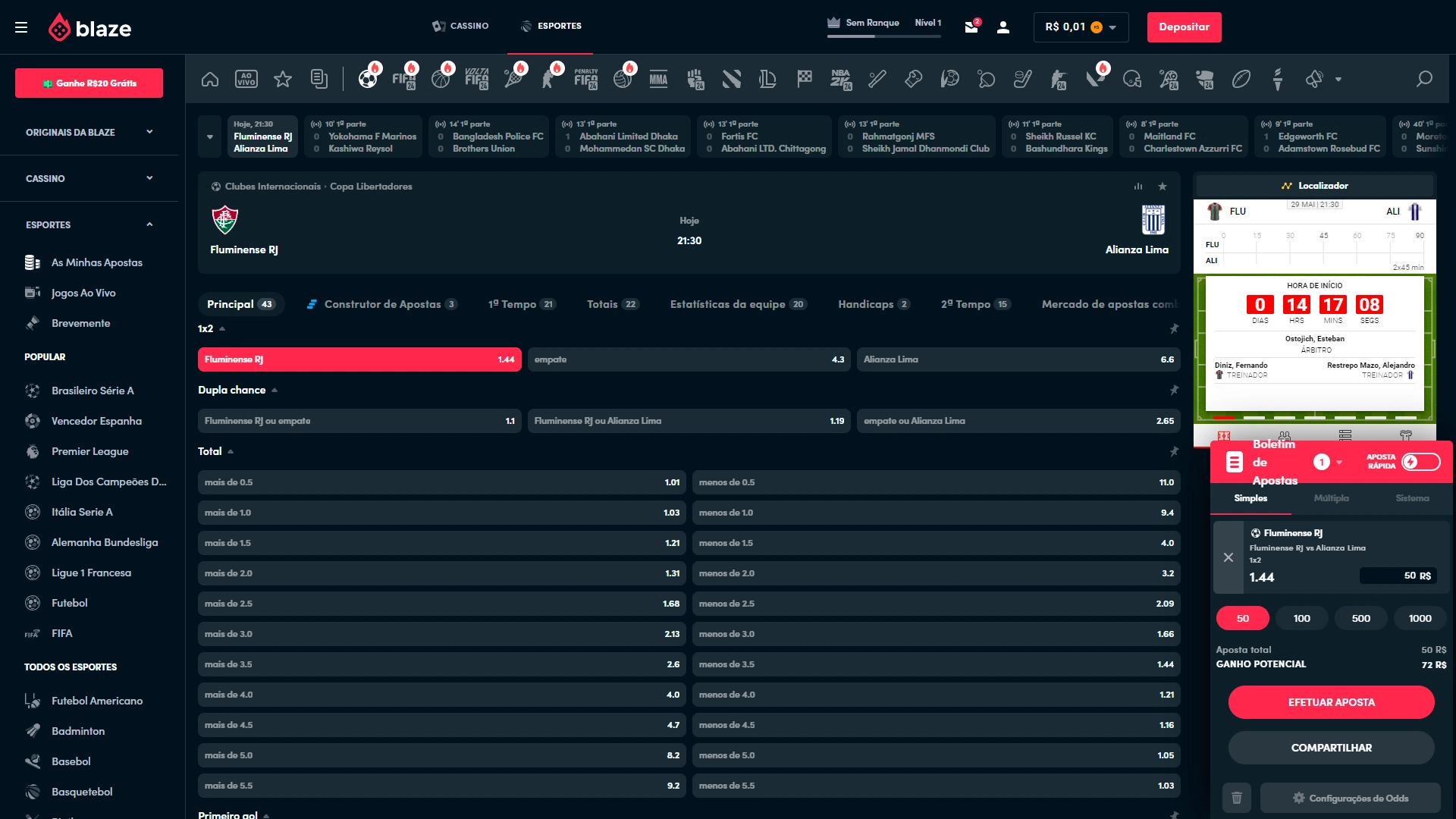This screenshot has width=1456, height=819.
Task: Open the balance currency dropdown
Action: [1112, 27]
